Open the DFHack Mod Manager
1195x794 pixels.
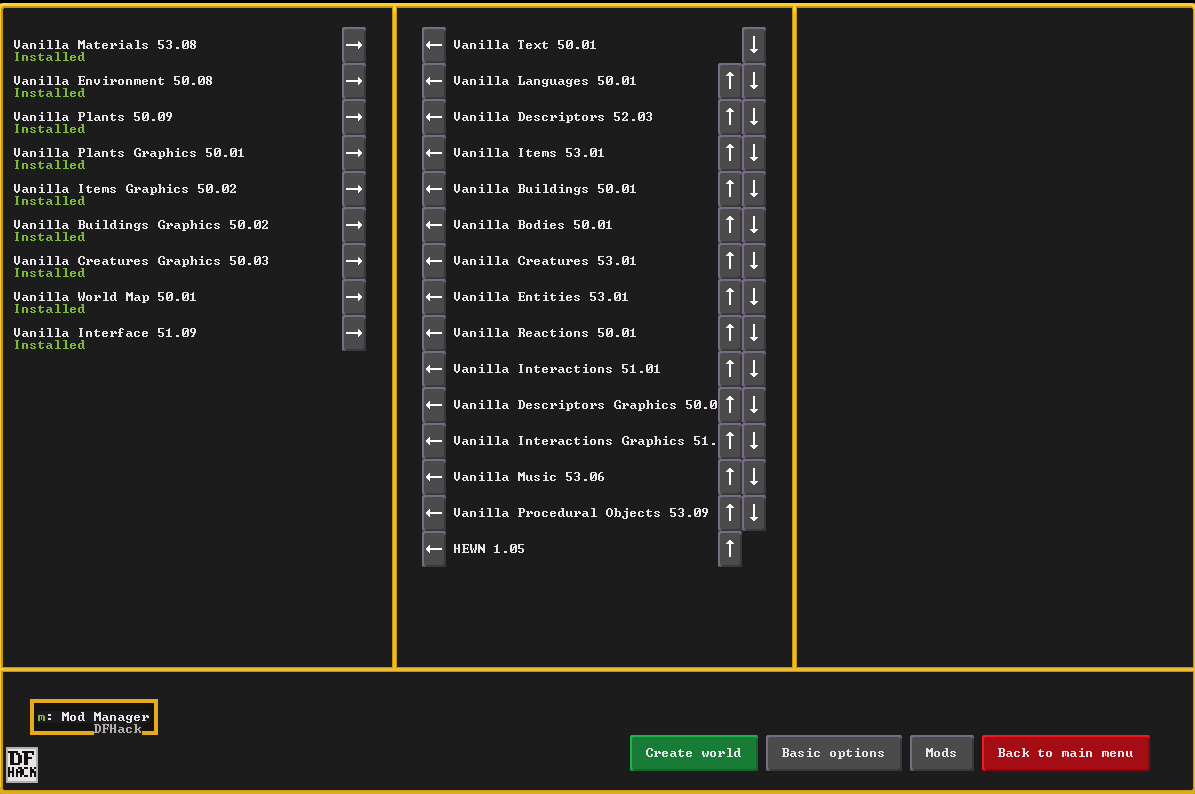pyautogui.click(x=94, y=717)
